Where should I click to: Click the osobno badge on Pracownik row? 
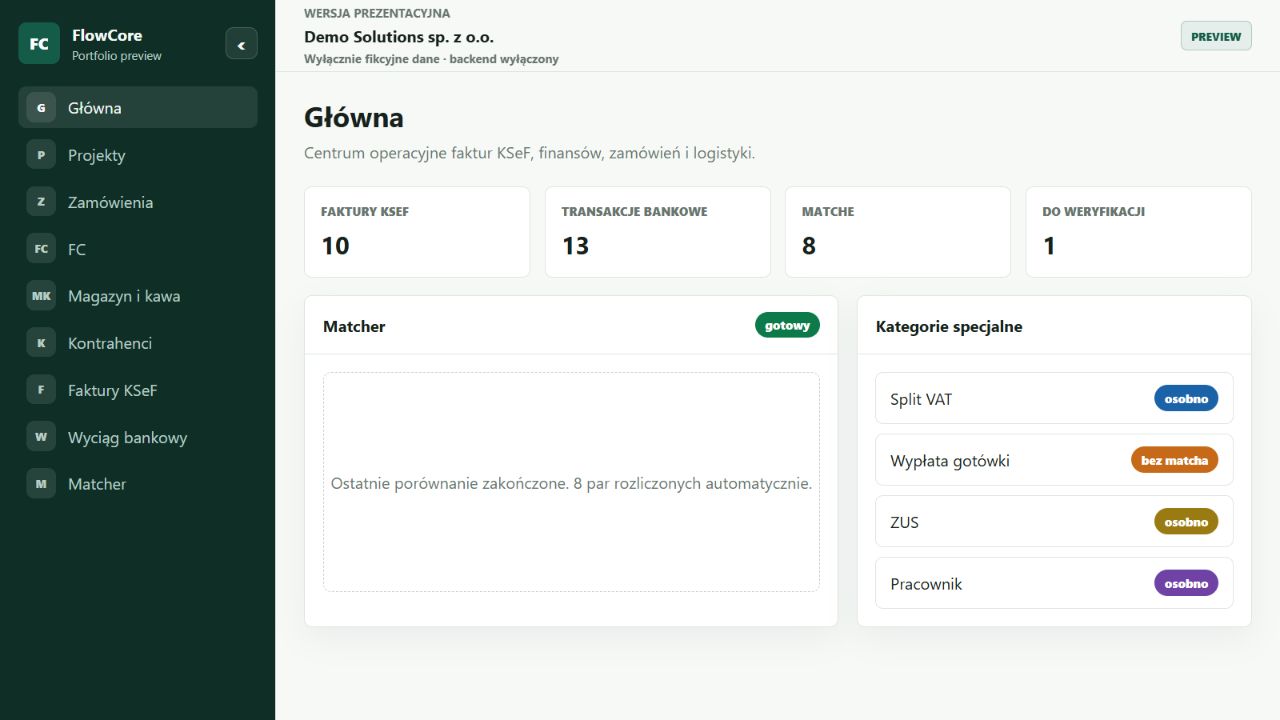click(1186, 583)
